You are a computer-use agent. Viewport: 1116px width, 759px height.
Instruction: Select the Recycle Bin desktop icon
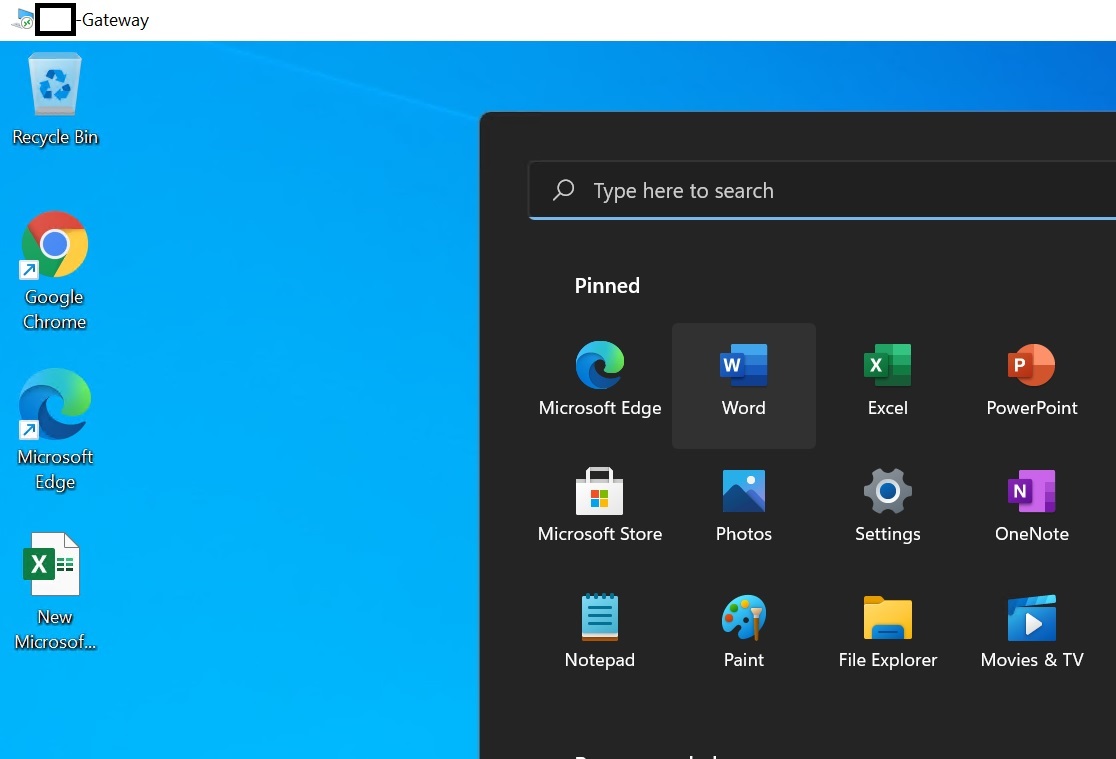(x=55, y=100)
